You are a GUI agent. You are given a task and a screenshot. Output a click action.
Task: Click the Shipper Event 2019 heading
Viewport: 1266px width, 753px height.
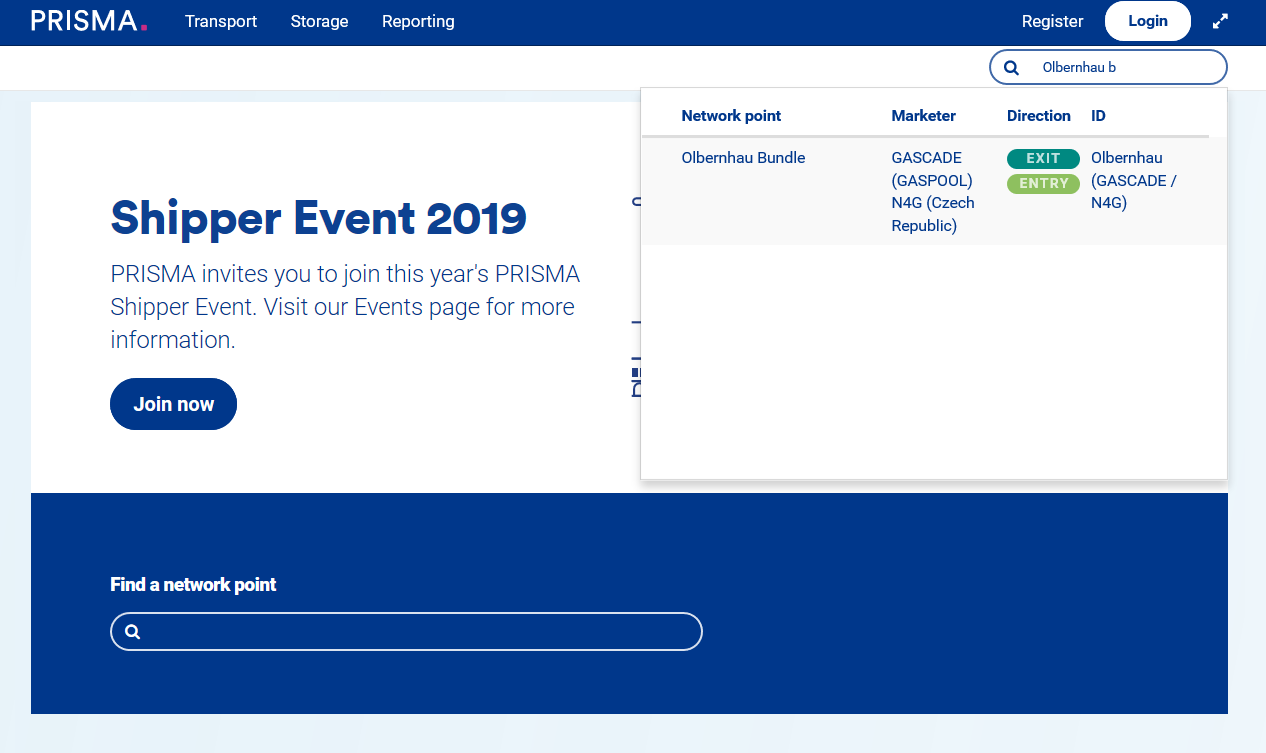[x=318, y=218]
